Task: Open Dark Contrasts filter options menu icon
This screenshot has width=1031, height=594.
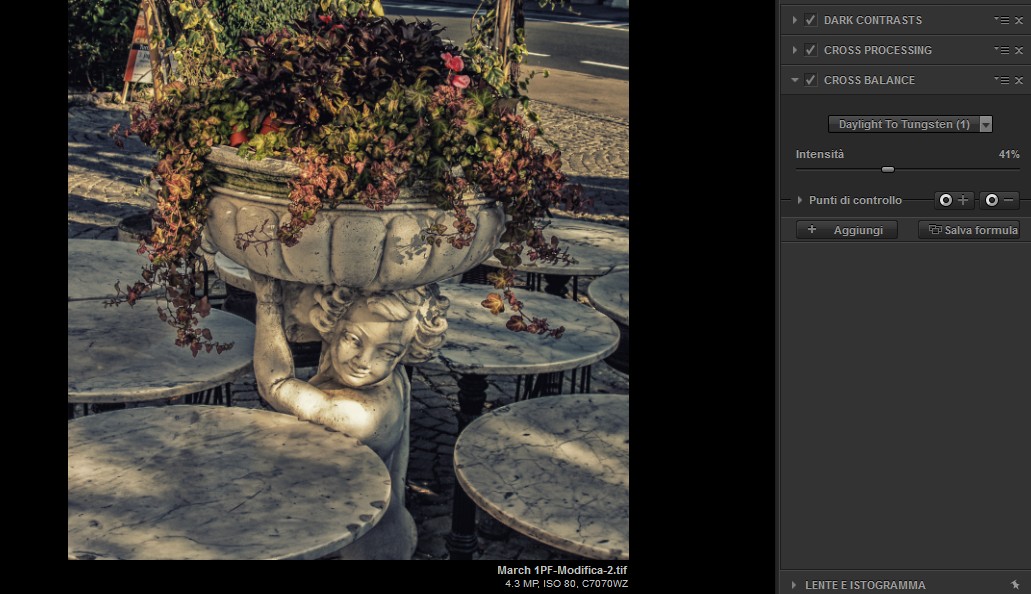Action: click(1002, 20)
